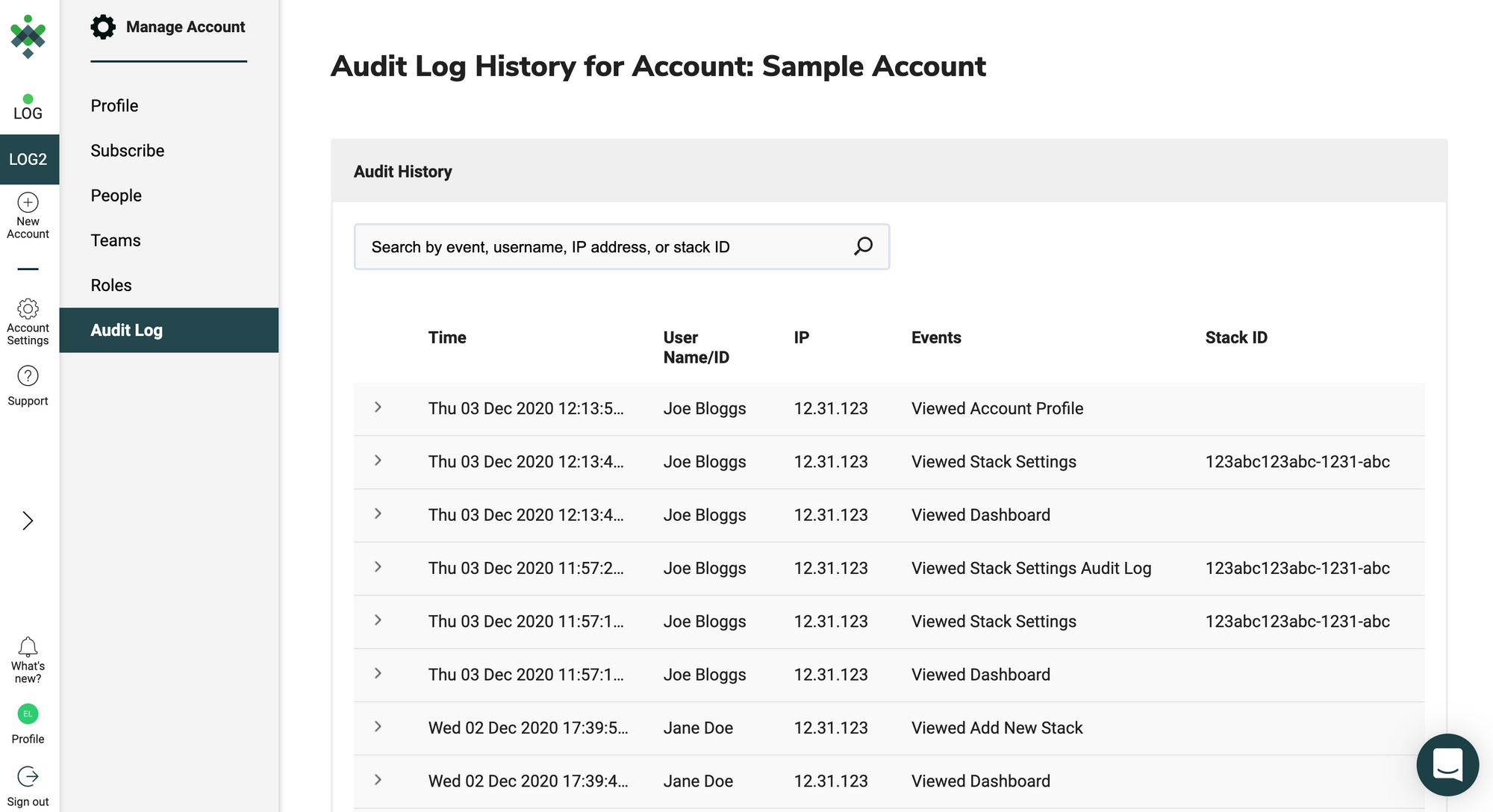Open the Roles menu item
Viewport: 1493px width, 812px height.
111,285
